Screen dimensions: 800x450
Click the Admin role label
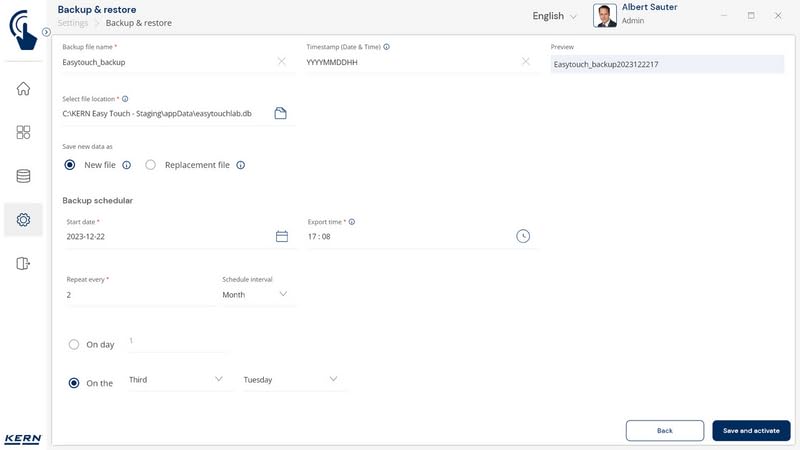[633, 21]
